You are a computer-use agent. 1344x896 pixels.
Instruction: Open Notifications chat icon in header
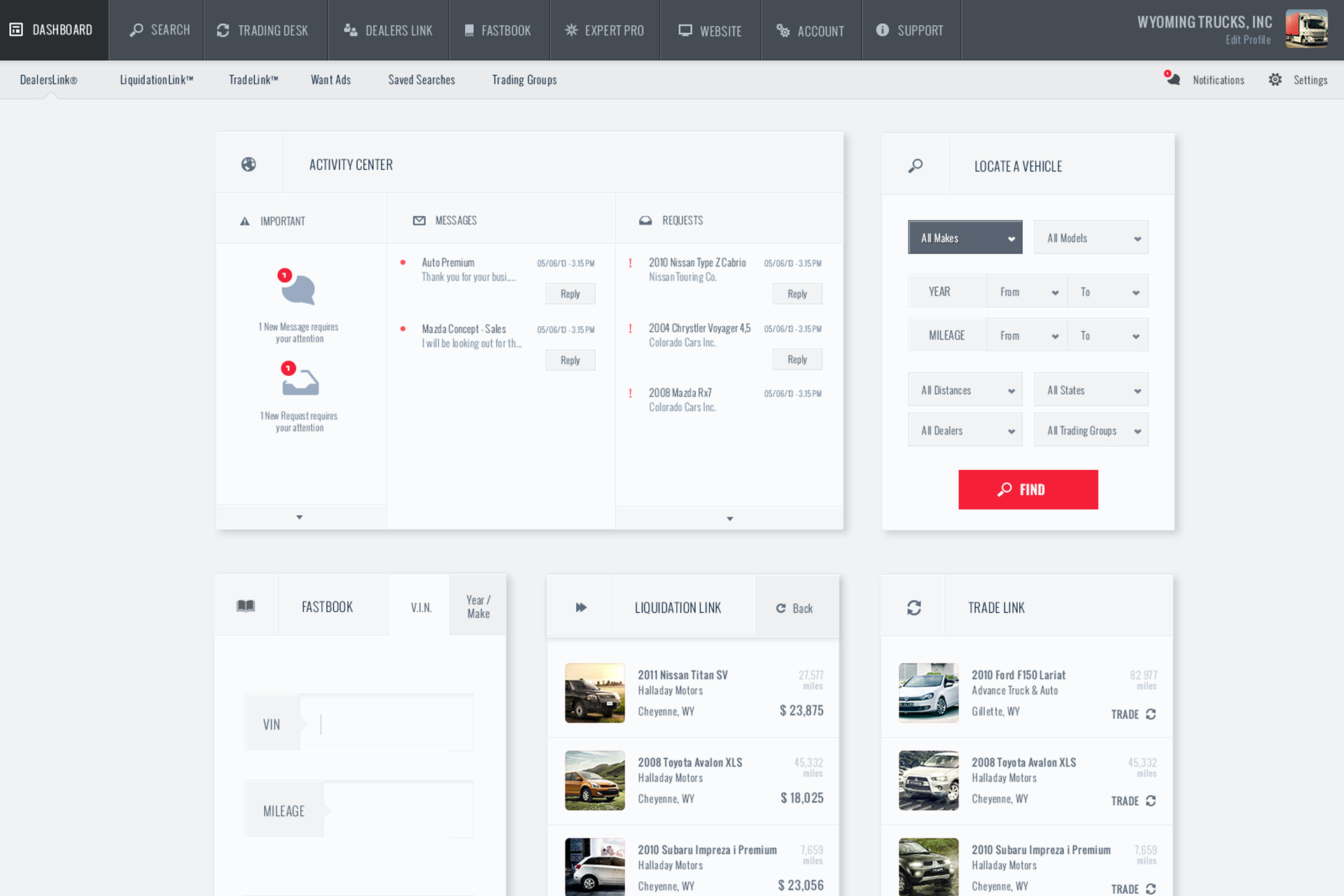coord(1172,79)
